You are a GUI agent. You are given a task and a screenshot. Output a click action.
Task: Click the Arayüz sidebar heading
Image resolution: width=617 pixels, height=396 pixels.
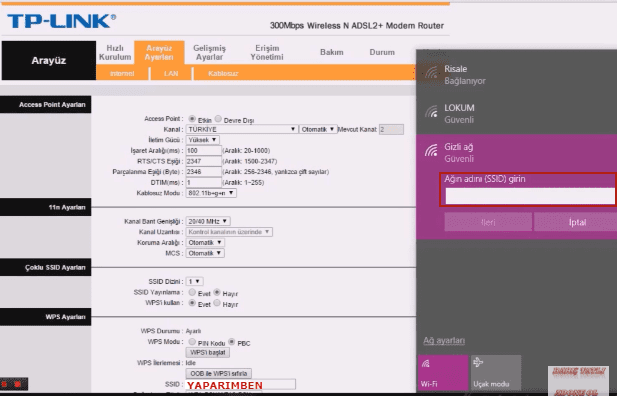click(x=49, y=61)
